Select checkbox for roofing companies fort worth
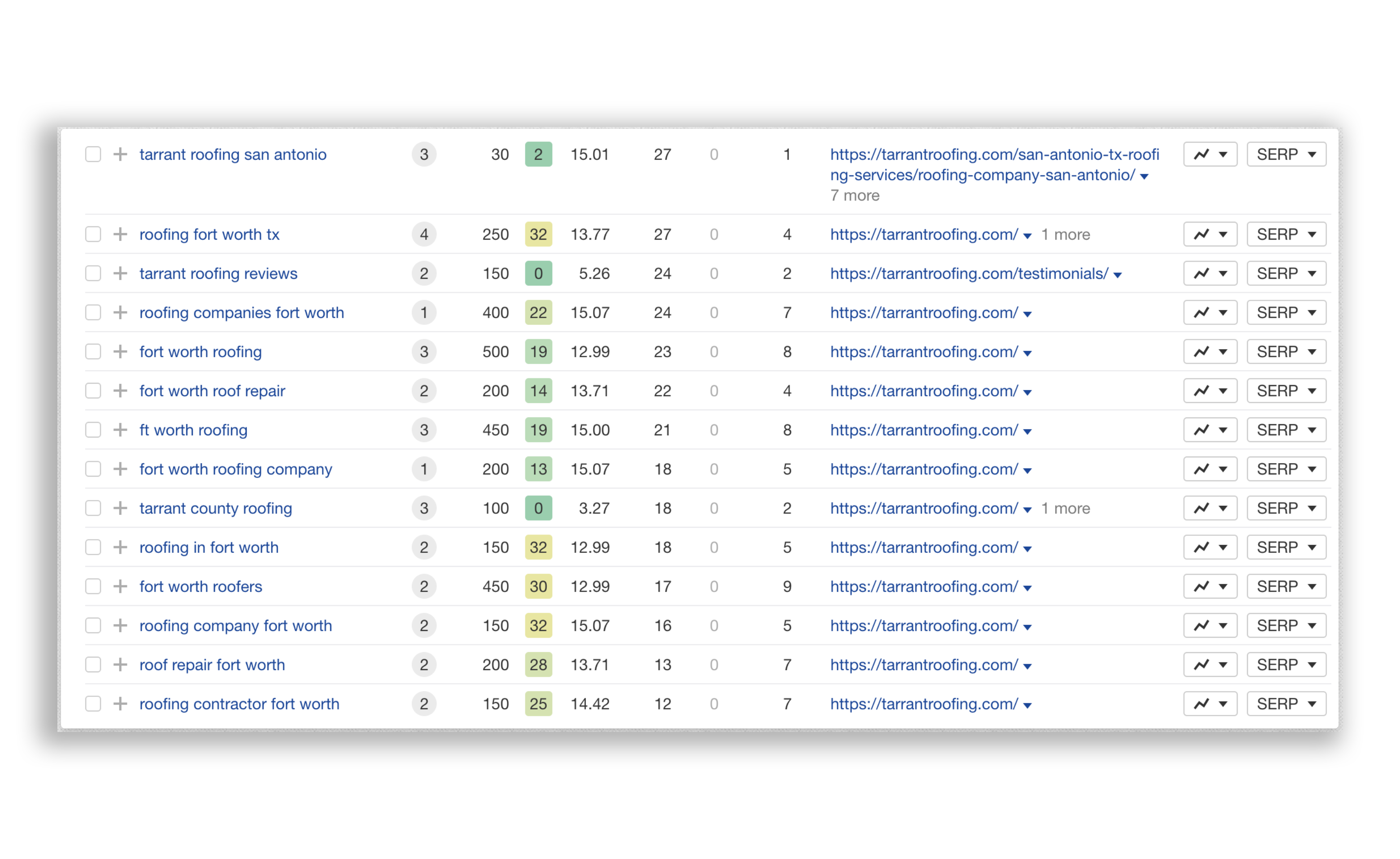This screenshot has width=1400, height=859. click(93, 312)
